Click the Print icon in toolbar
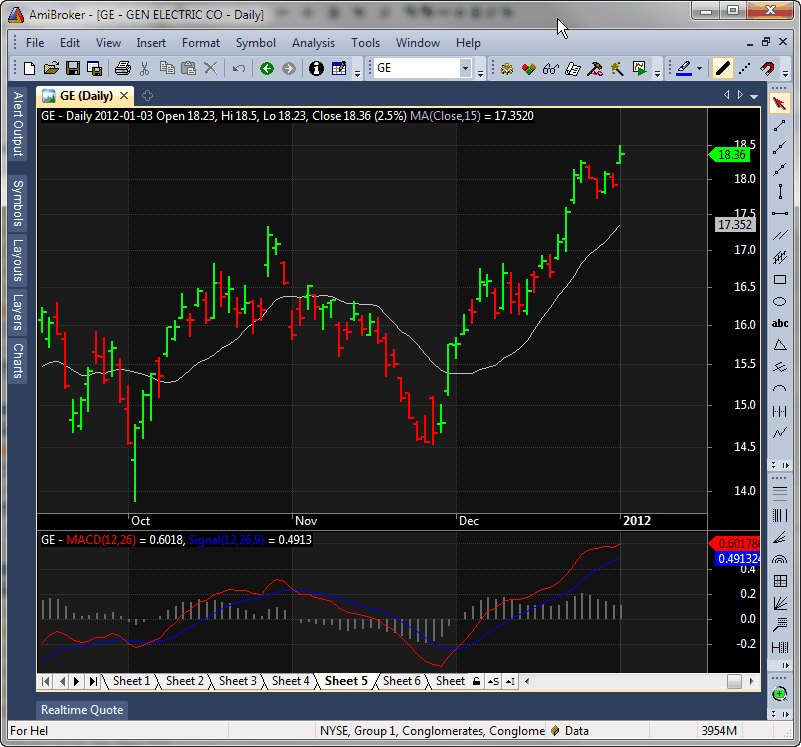Image resolution: width=801 pixels, height=747 pixels. tap(122, 68)
